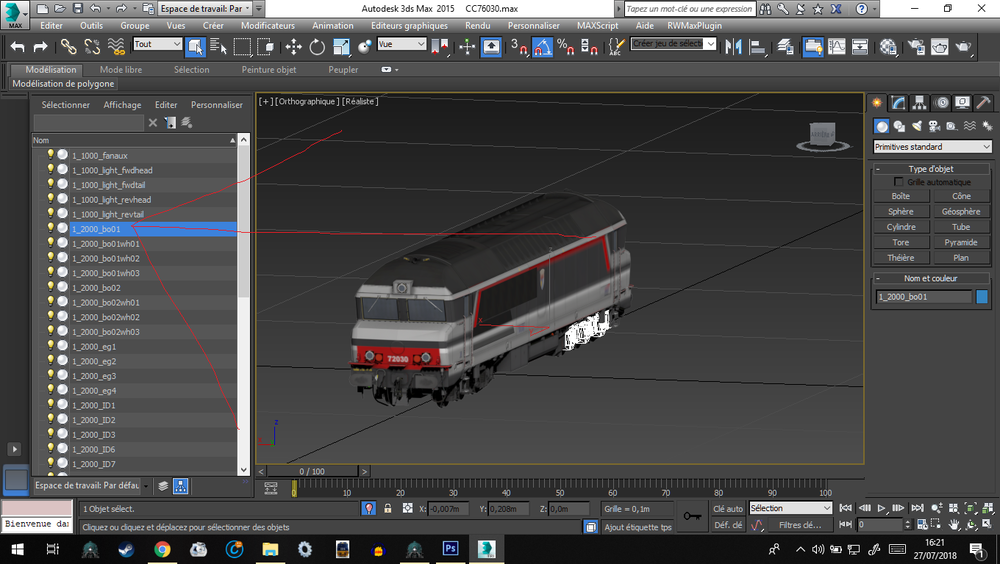This screenshot has width=1000, height=564.
Task: Toggle the 3D Snaps icon
Action: coord(519,47)
